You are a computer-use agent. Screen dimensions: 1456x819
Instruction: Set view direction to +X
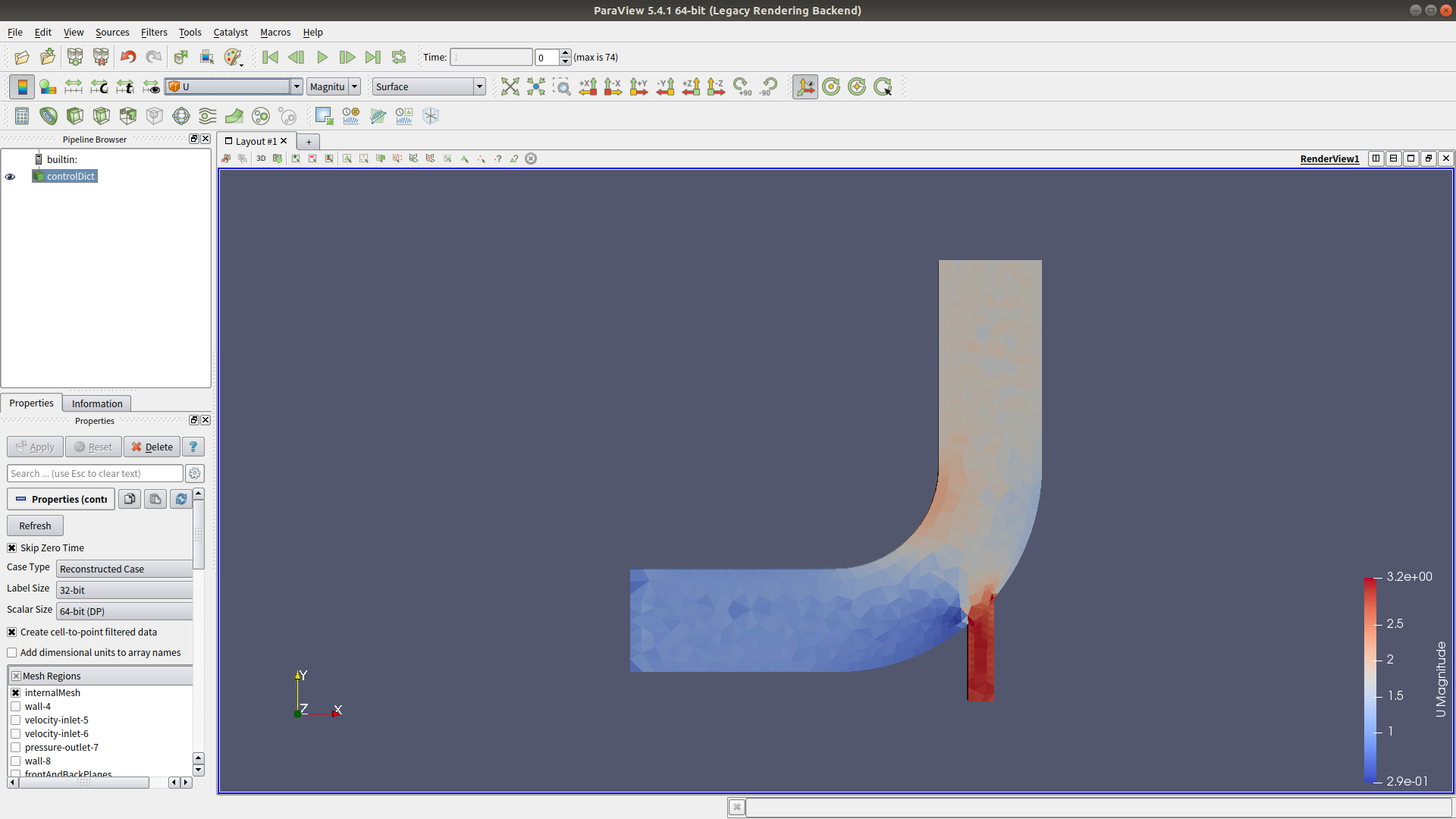[x=588, y=87]
